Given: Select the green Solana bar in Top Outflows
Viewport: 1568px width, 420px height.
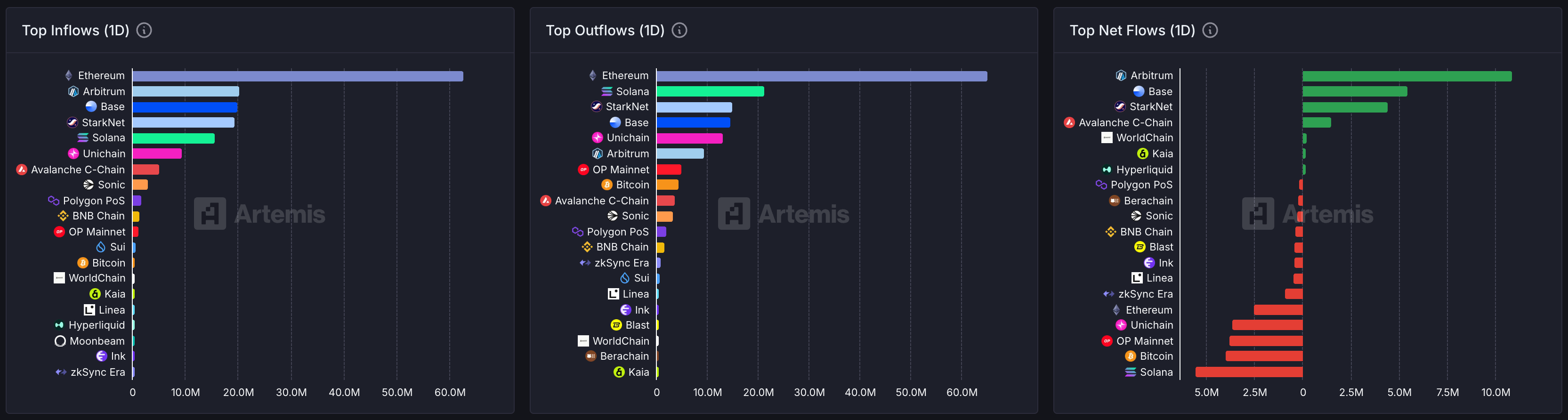Looking at the screenshot, I should [711, 91].
